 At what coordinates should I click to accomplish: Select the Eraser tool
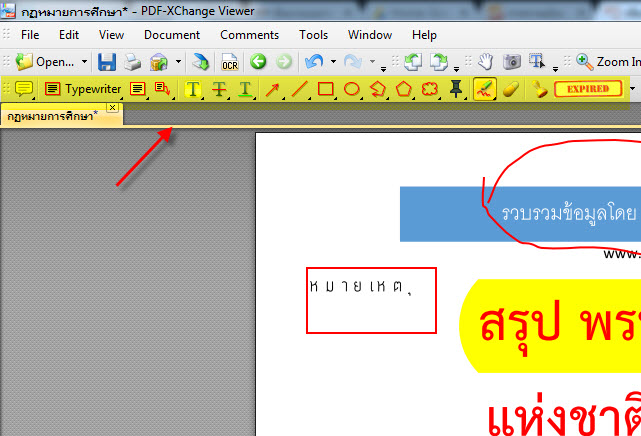pos(511,89)
